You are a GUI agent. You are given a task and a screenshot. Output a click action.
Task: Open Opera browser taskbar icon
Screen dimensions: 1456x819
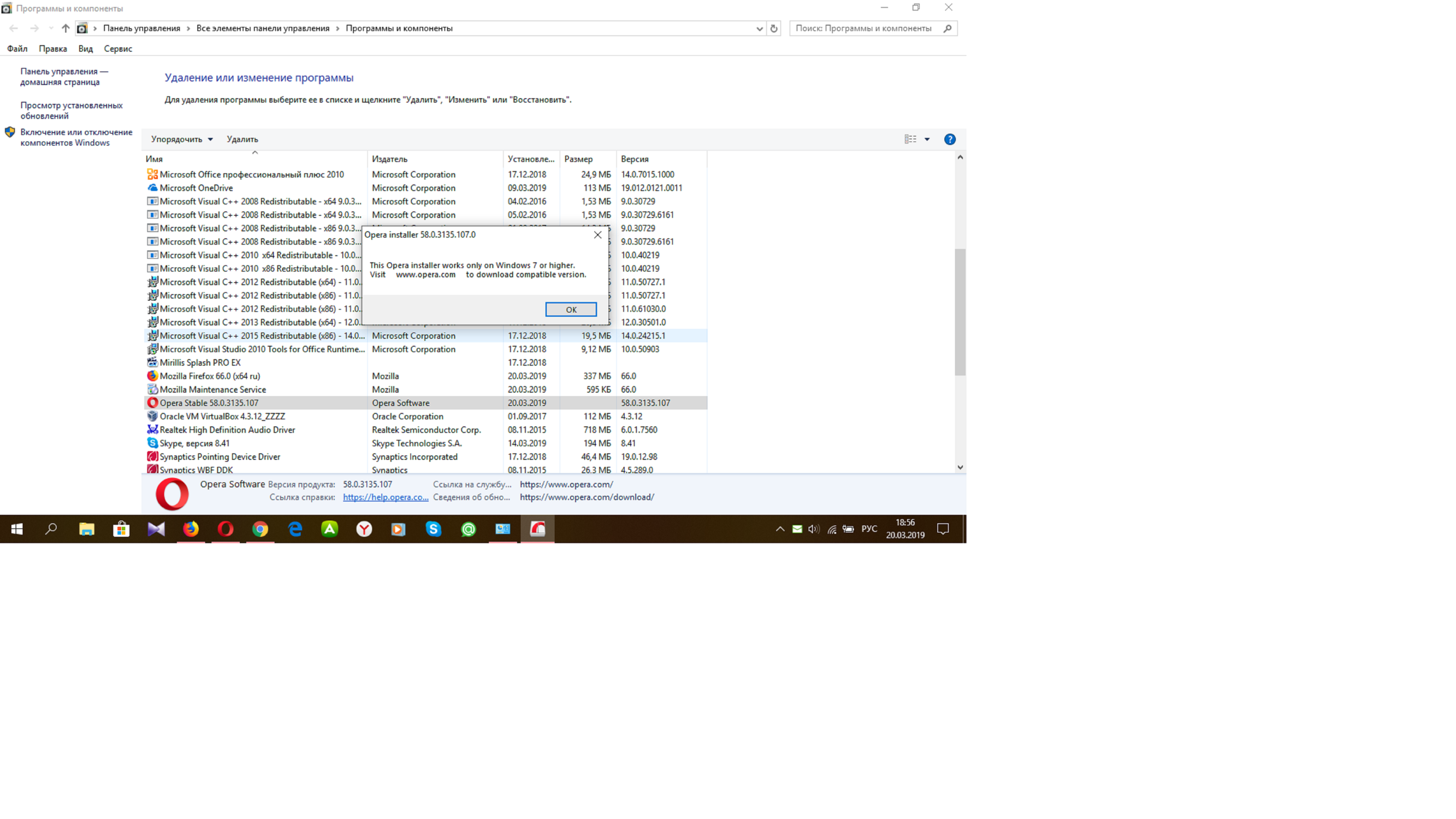(x=226, y=529)
